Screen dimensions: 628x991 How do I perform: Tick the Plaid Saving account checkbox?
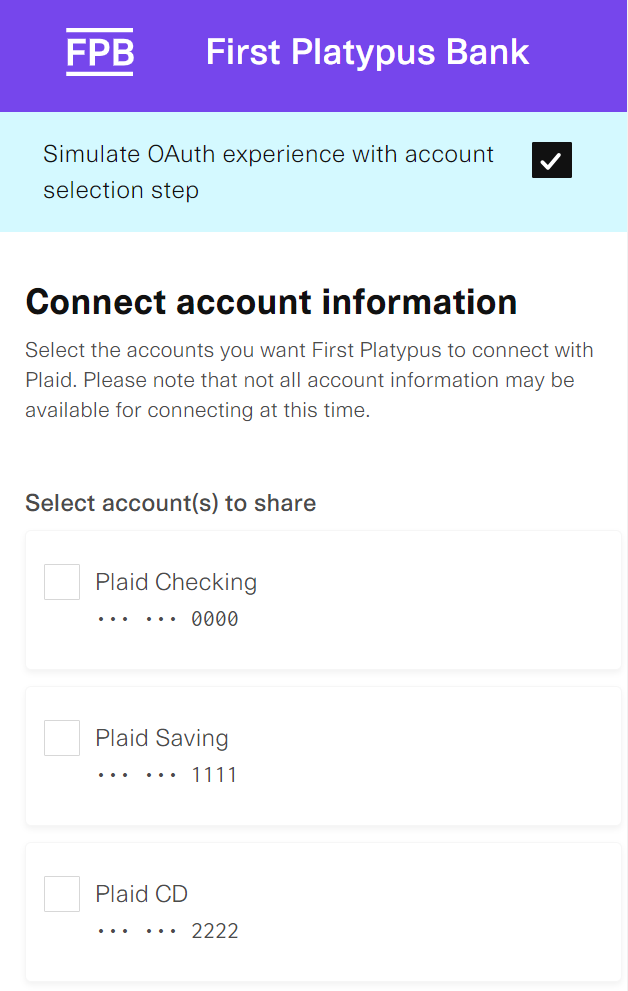(x=62, y=738)
